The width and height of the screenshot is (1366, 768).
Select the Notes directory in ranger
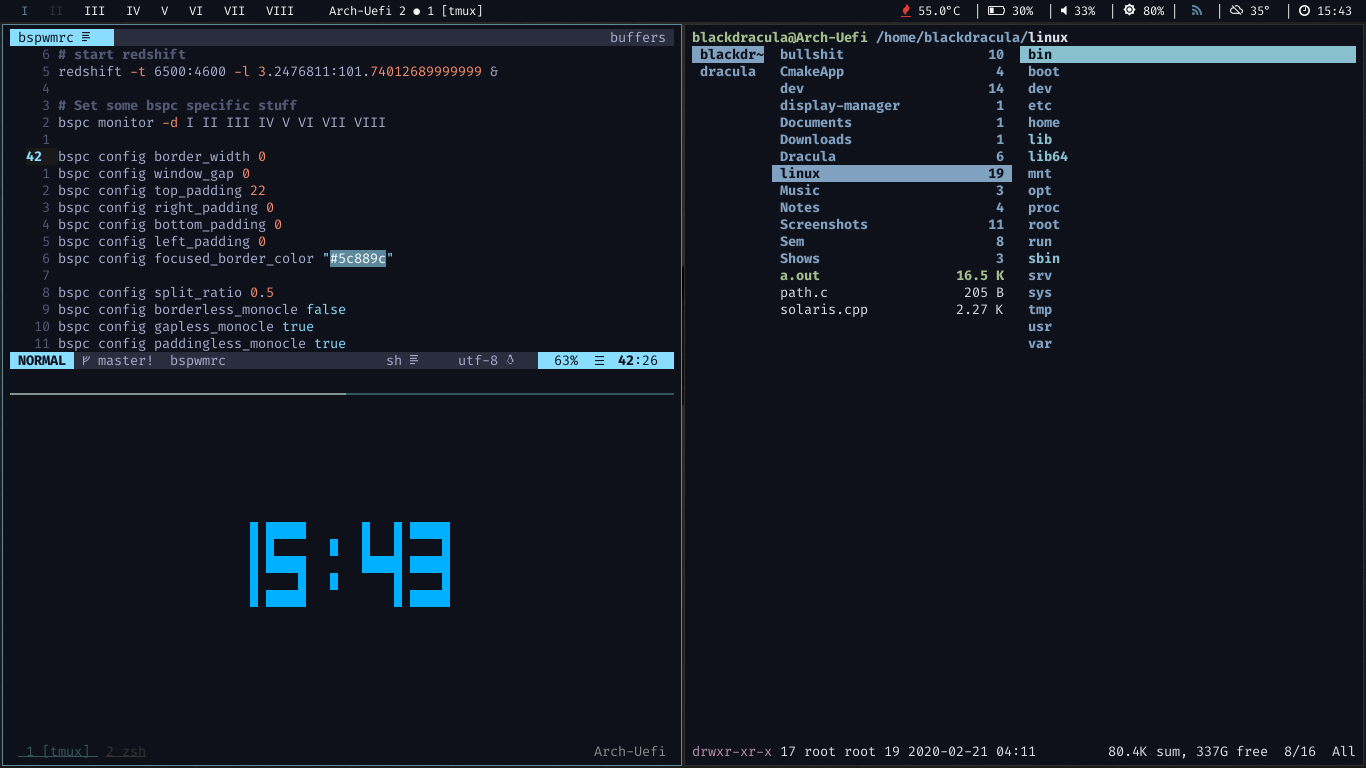pos(892,207)
